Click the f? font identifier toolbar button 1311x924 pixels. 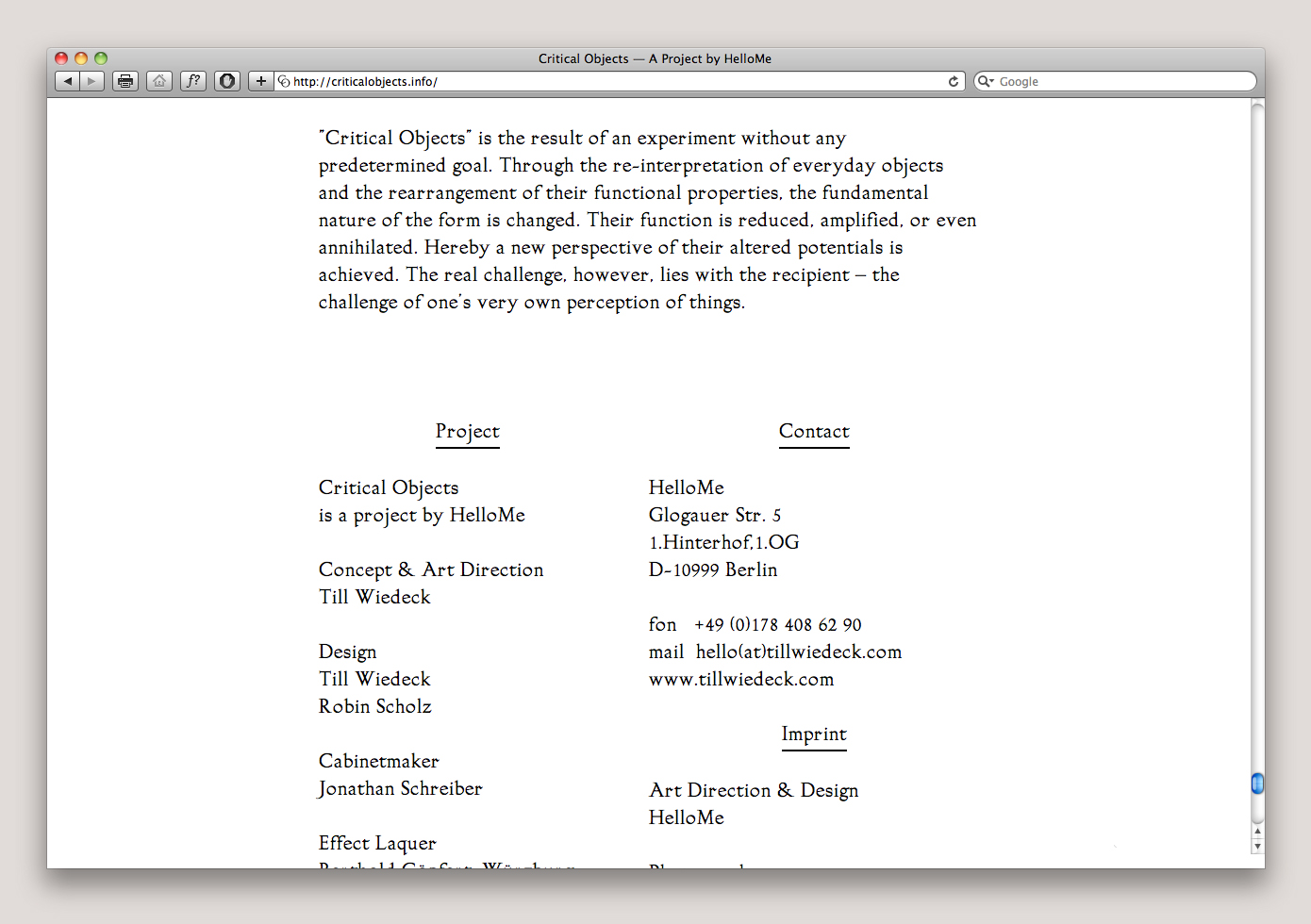[x=193, y=81]
